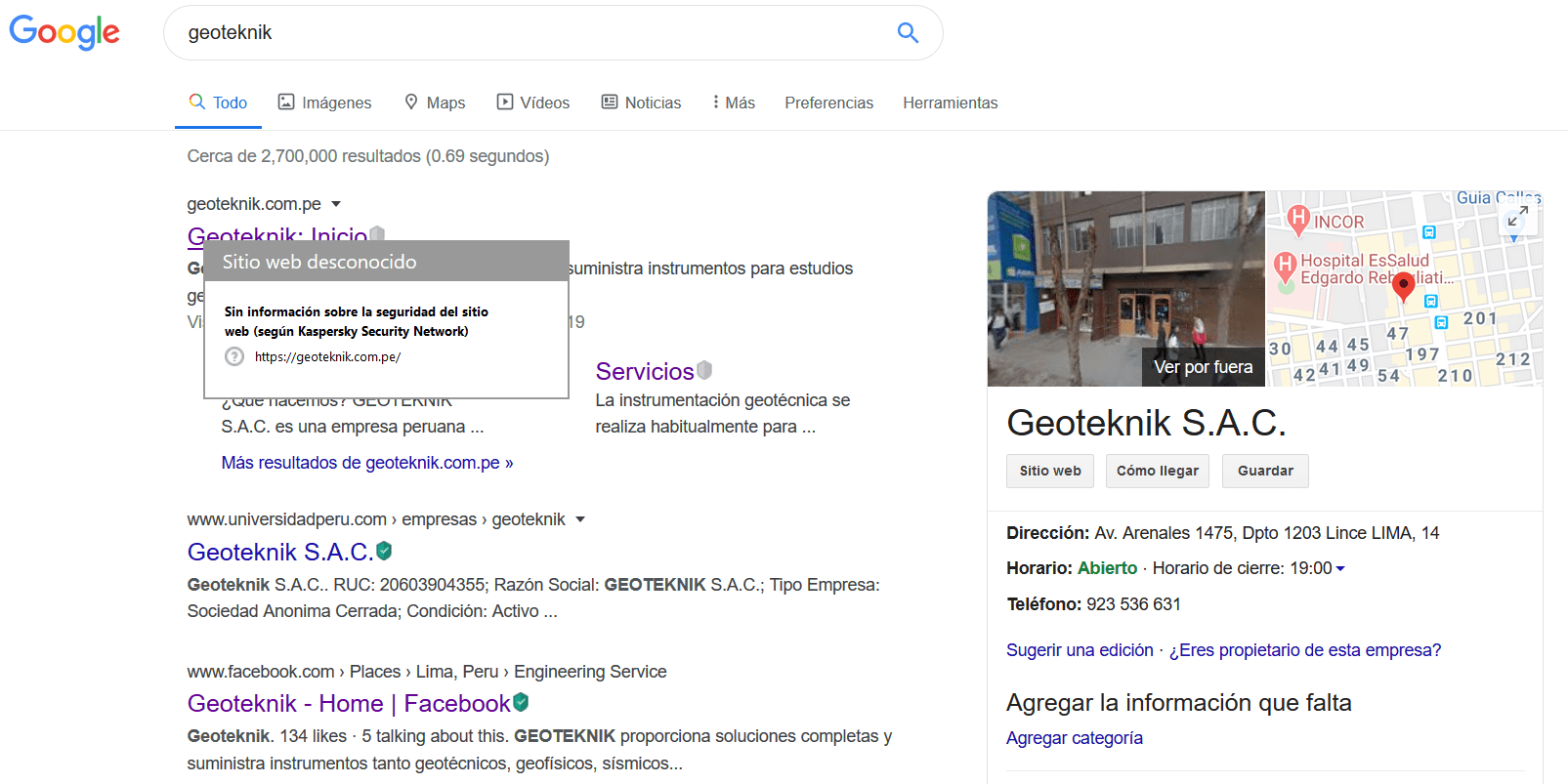1568x784 pixels.
Task: Click the Sitio web button
Action: (x=1050, y=471)
